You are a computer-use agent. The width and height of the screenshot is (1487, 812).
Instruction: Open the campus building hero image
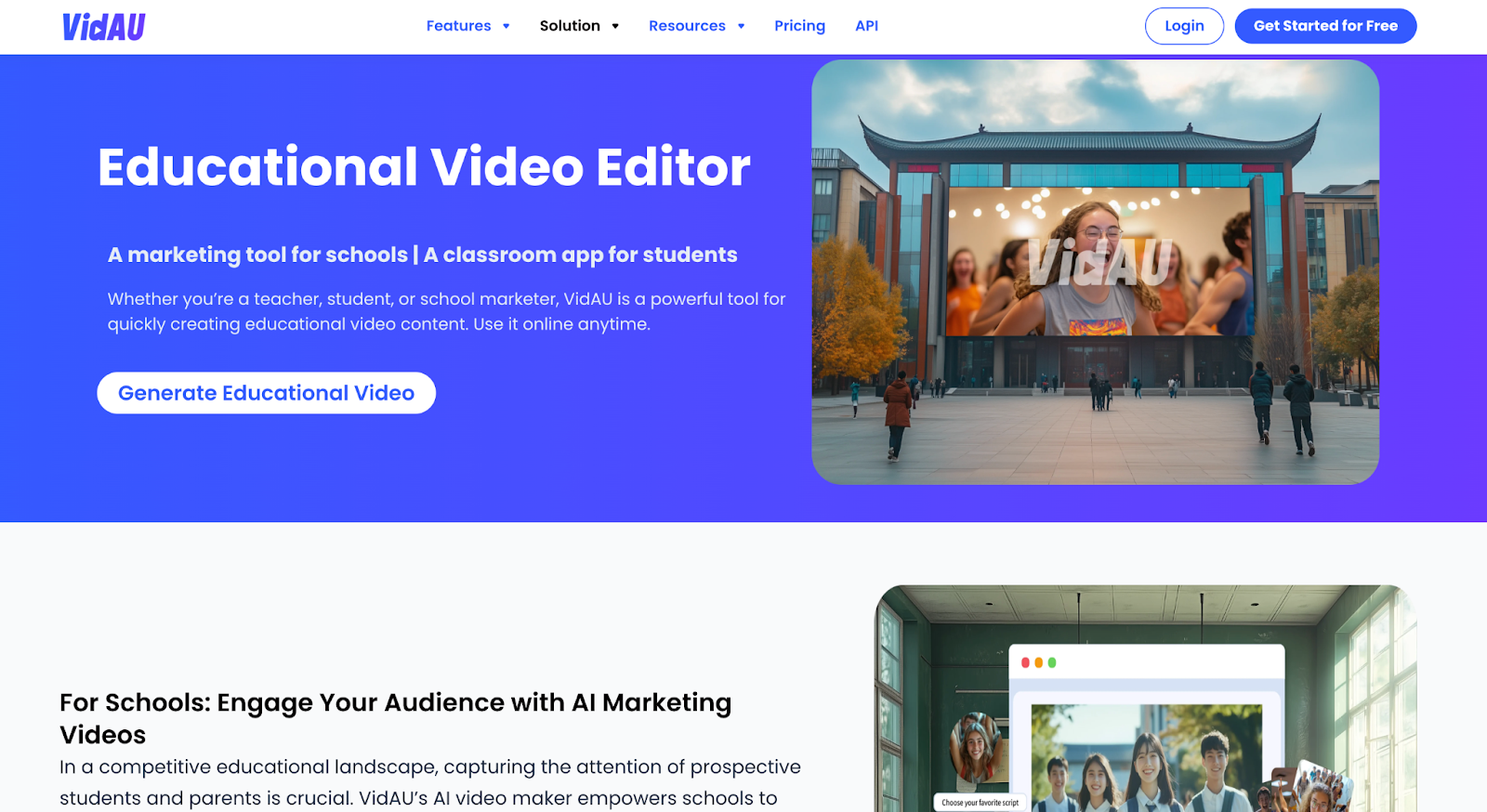click(1095, 272)
